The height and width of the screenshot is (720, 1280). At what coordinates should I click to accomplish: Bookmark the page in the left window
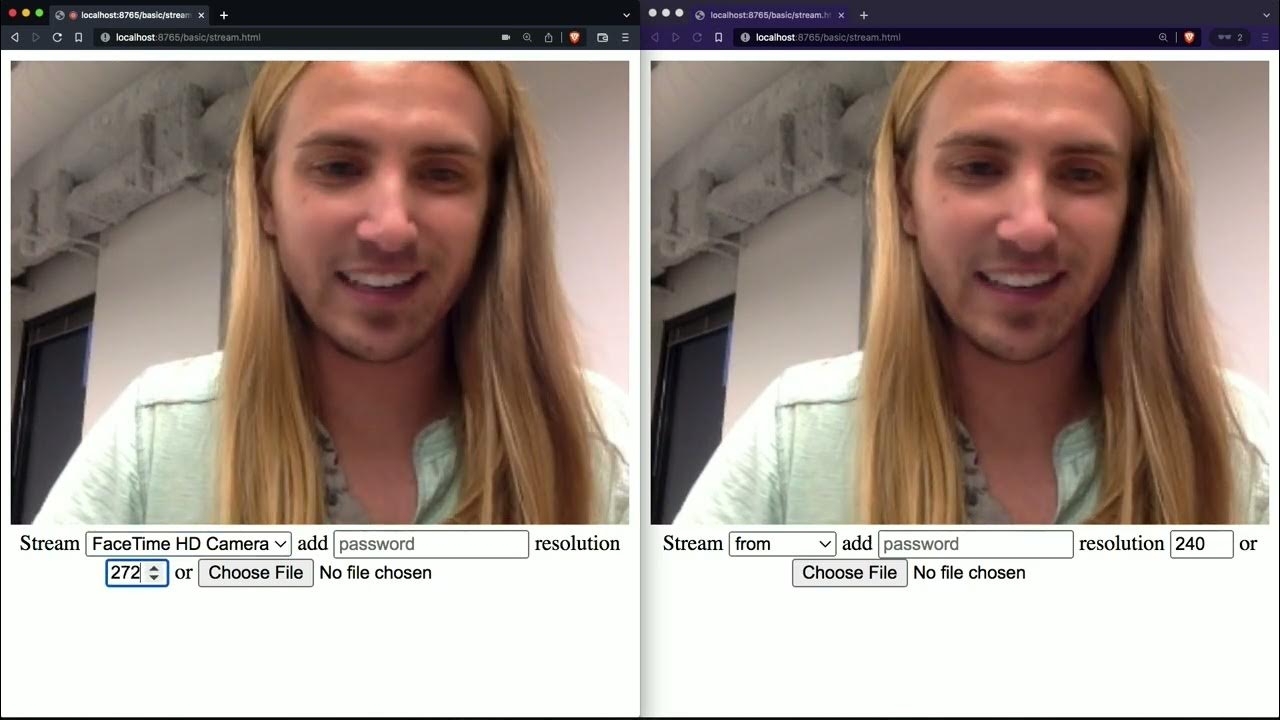[x=78, y=37]
